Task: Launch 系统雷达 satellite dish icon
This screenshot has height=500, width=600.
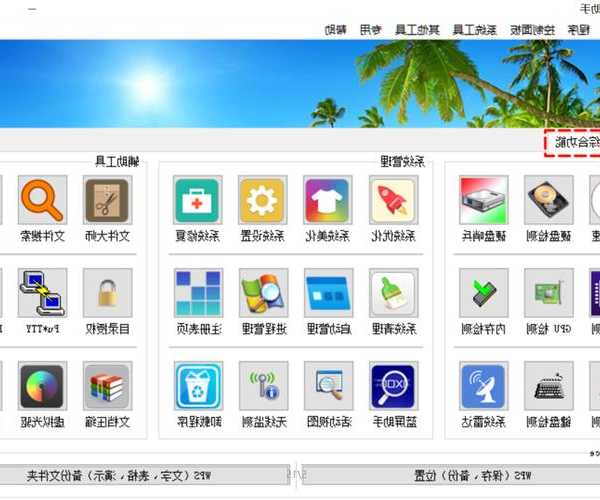Action: tap(484, 387)
